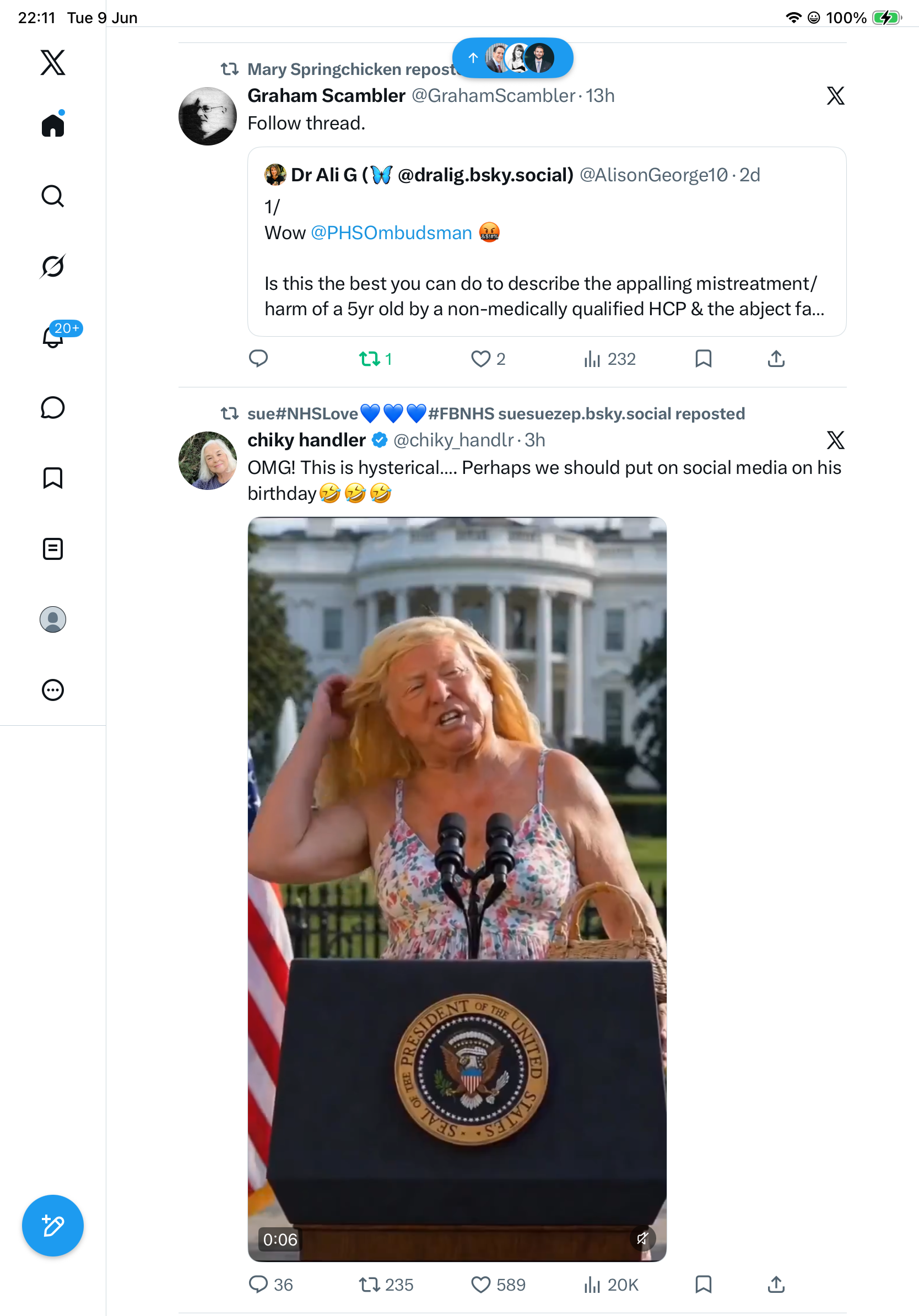
Task: Open Messages chat bubble in the sidebar
Action: 53,407
